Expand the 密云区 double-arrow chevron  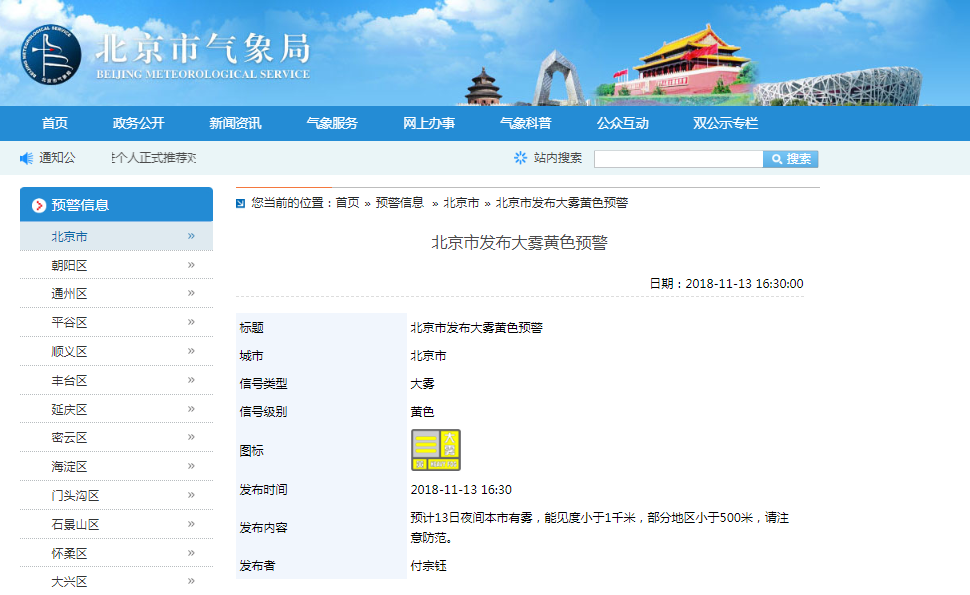click(190, 437)
